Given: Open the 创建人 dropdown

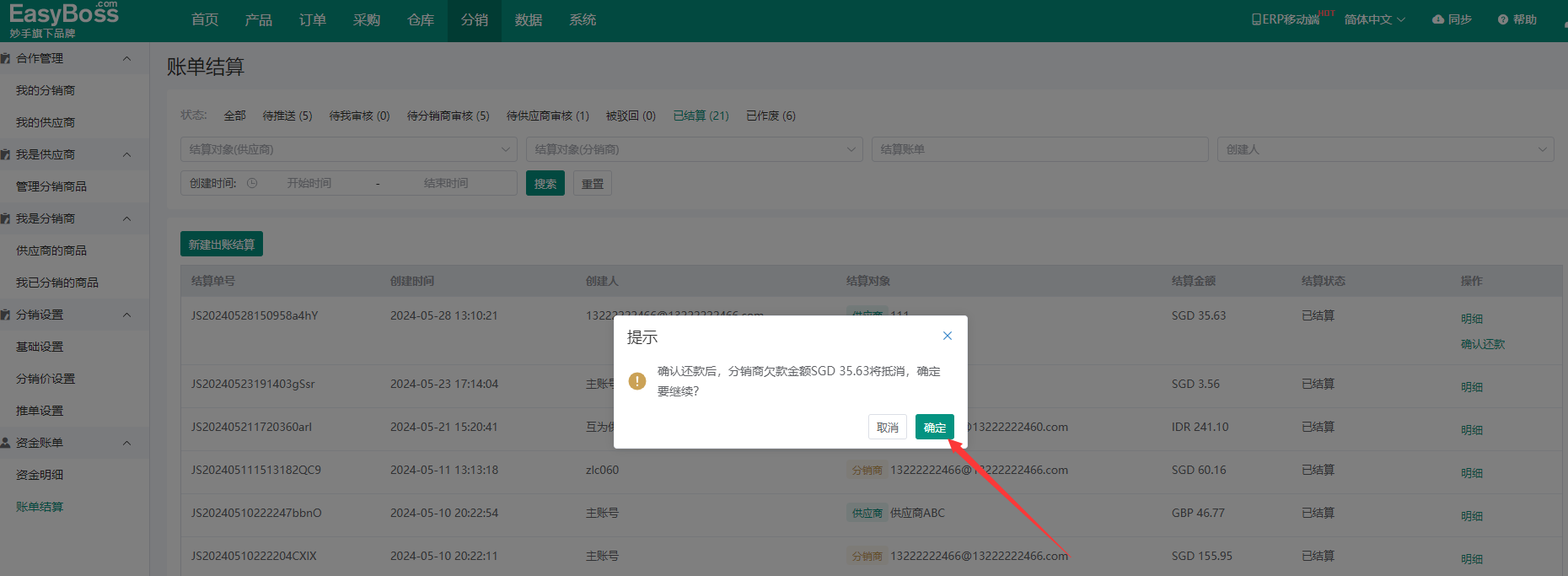Looking at the screenshot, I should click(1385, 149).
